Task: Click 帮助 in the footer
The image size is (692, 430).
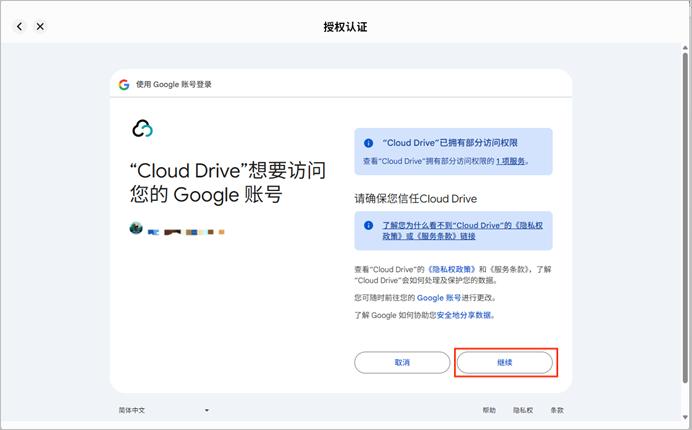Action: [x=488, y=410]
